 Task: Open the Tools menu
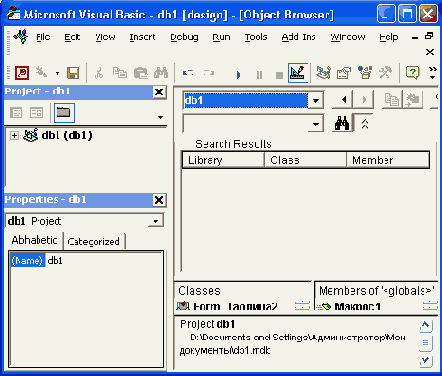256,37
